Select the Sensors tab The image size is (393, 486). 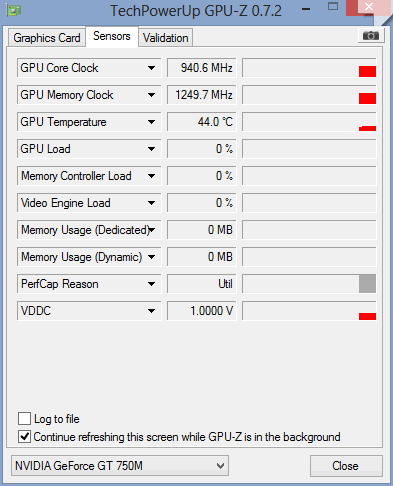point(112,36)
